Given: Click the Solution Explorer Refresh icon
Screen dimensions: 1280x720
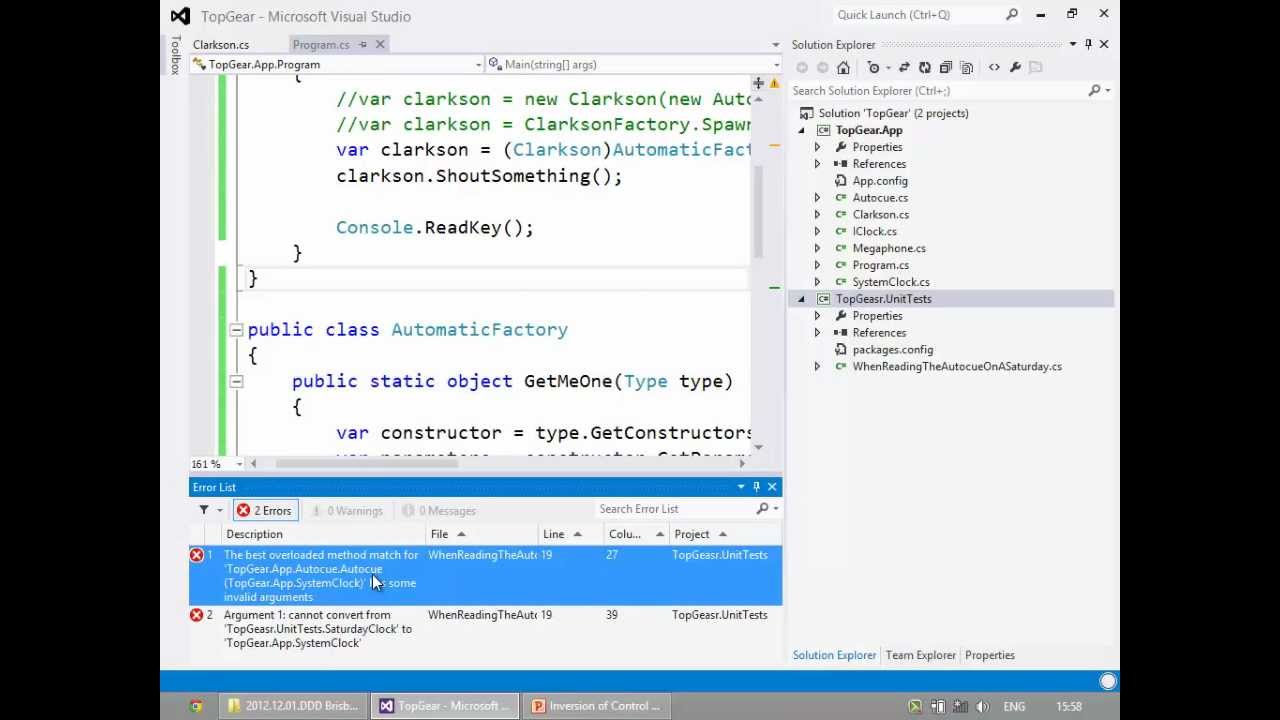Looking at the screenshot, I should point(925,67).
